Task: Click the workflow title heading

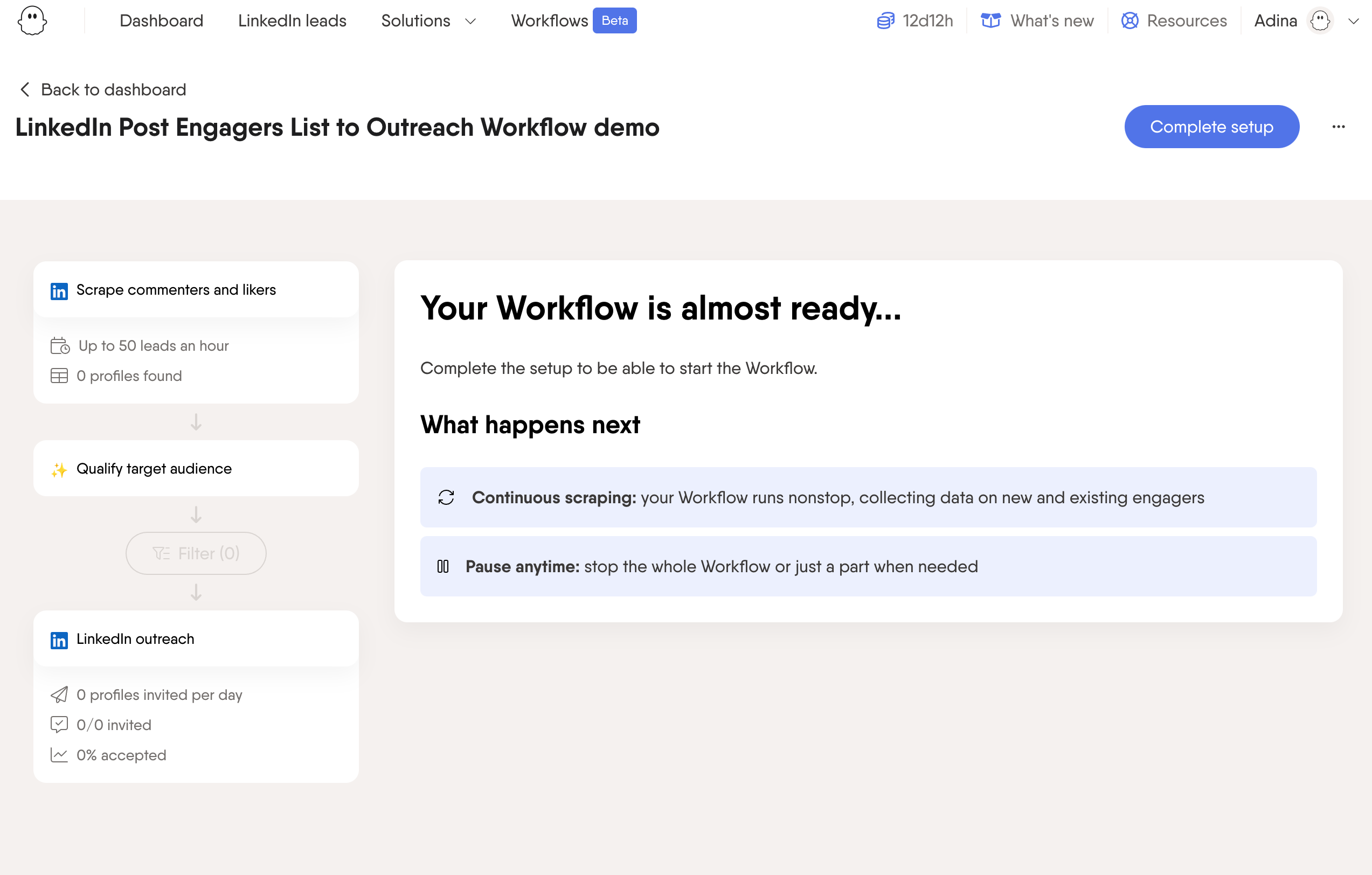Action: (337, 127)
